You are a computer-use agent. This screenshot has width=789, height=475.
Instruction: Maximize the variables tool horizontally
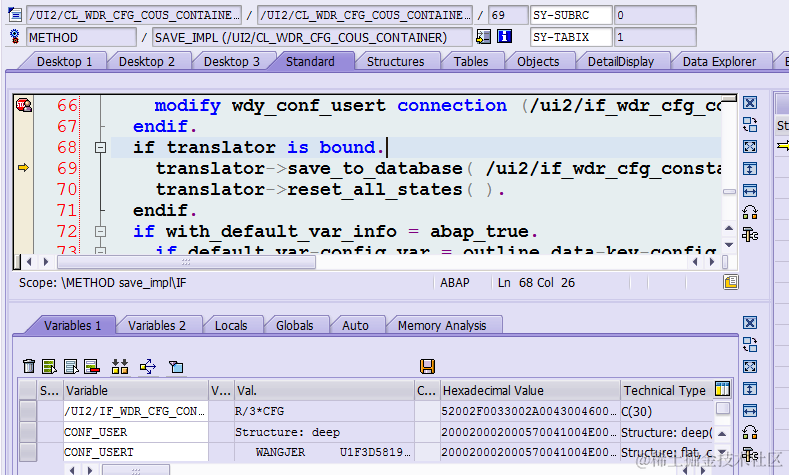point(750,411)
